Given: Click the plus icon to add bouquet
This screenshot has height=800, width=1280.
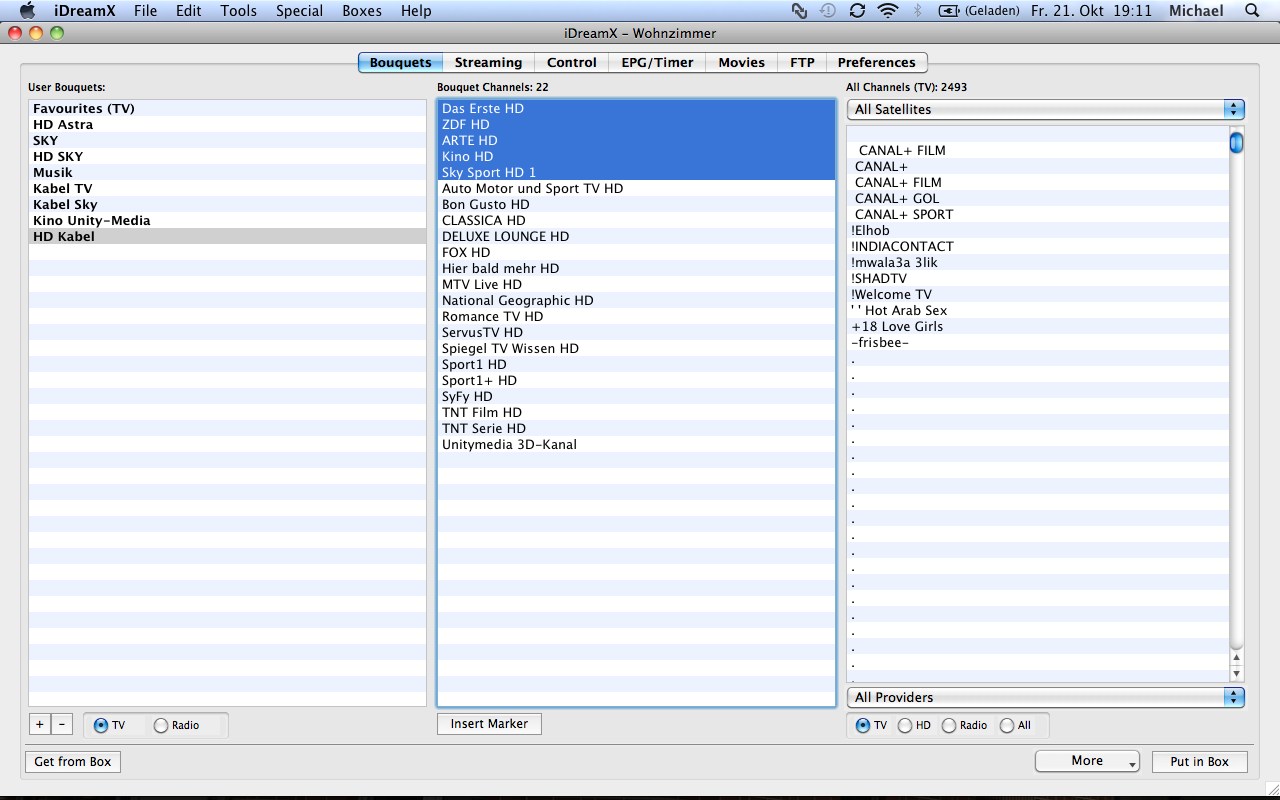Looking at the screenshot, I should click(x=40, y=725).
